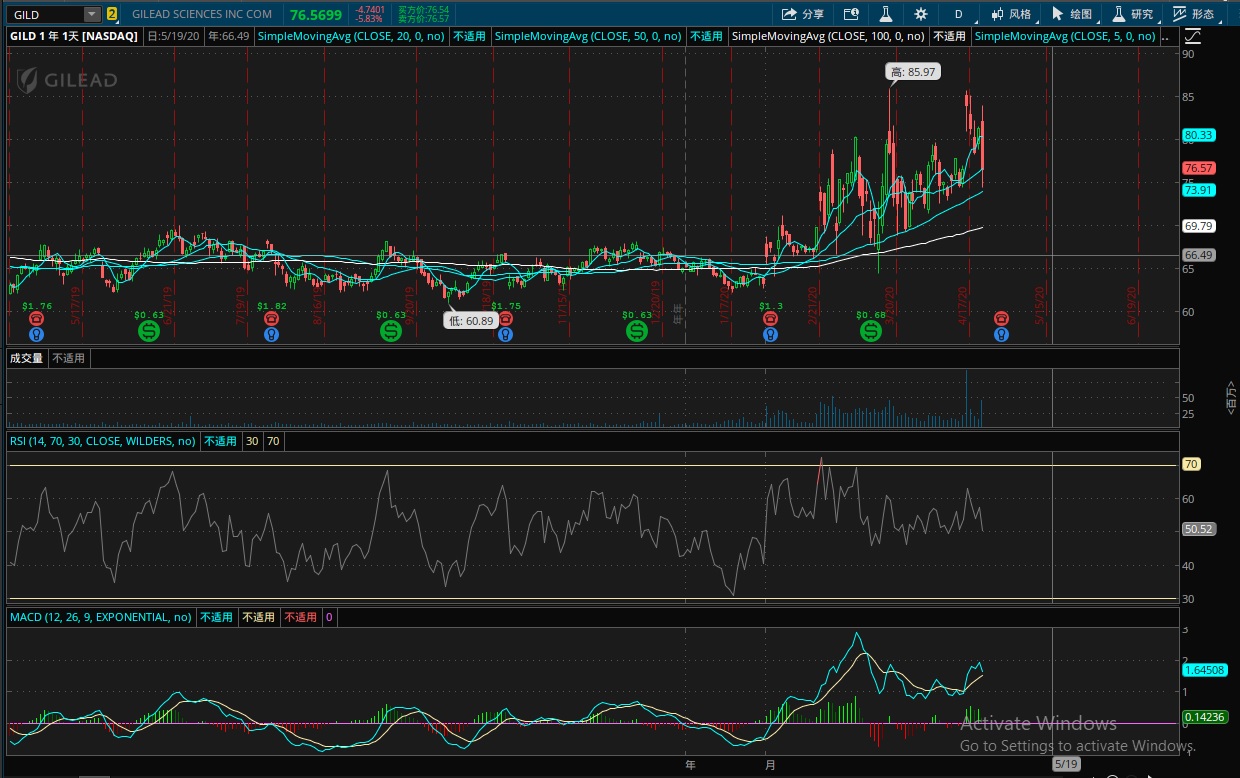The image size is (1240, 778).
Task: Click the $0.63 dividend icon near 12/20/19
Action: pos(637,329)
